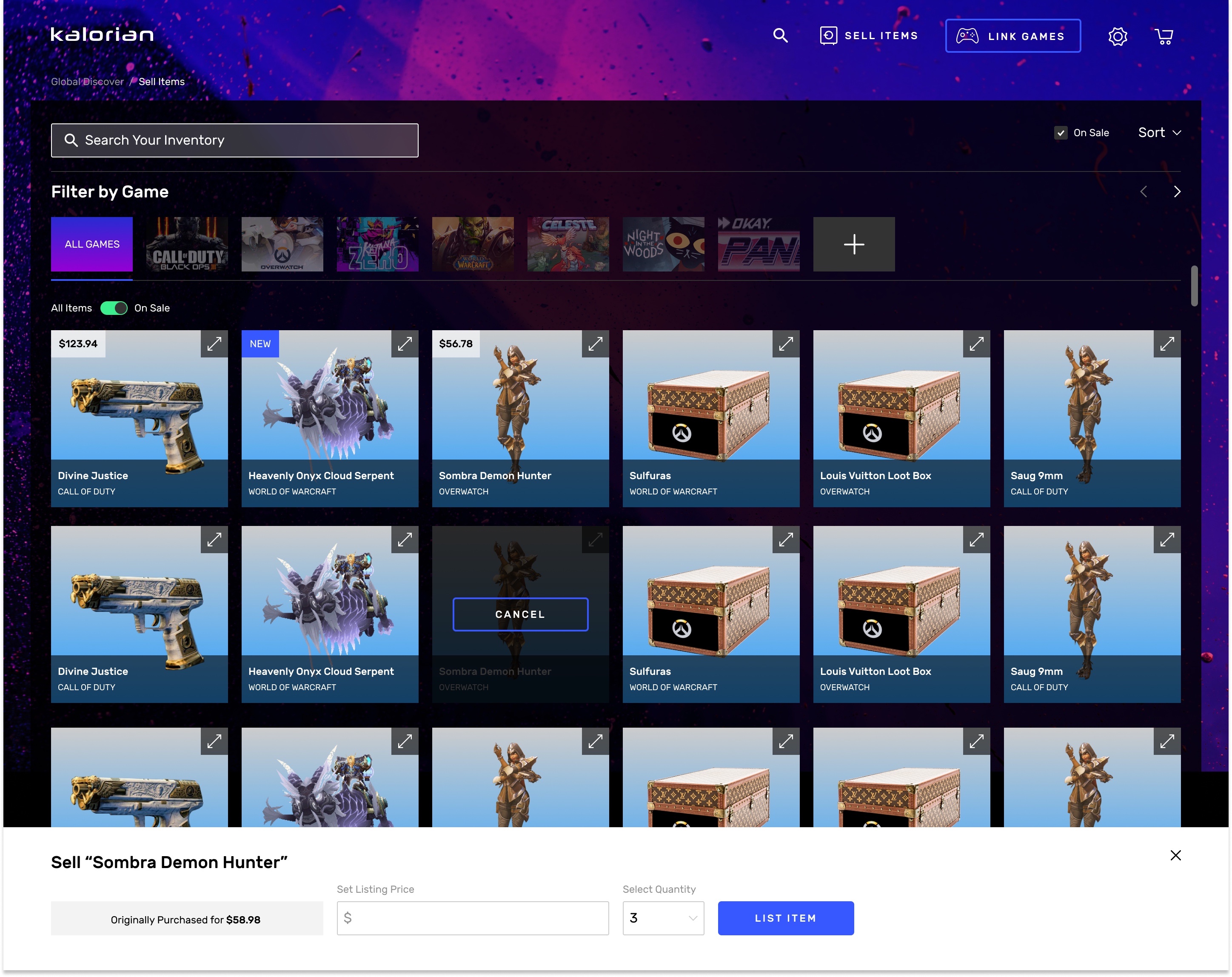Expand the Sulfuras loot box preview
This screenshot has height=977, width=1232.
click(x=786, y=344)
